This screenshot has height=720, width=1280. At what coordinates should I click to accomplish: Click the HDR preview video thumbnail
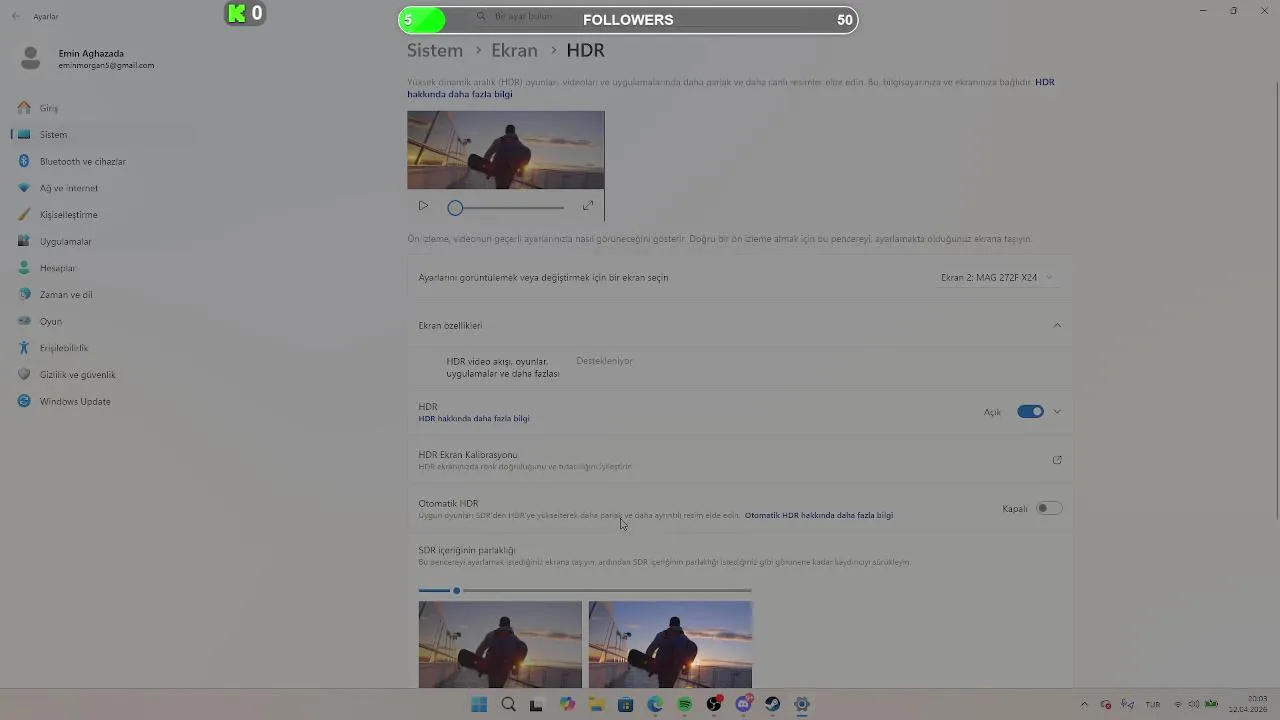coord(506,150)
